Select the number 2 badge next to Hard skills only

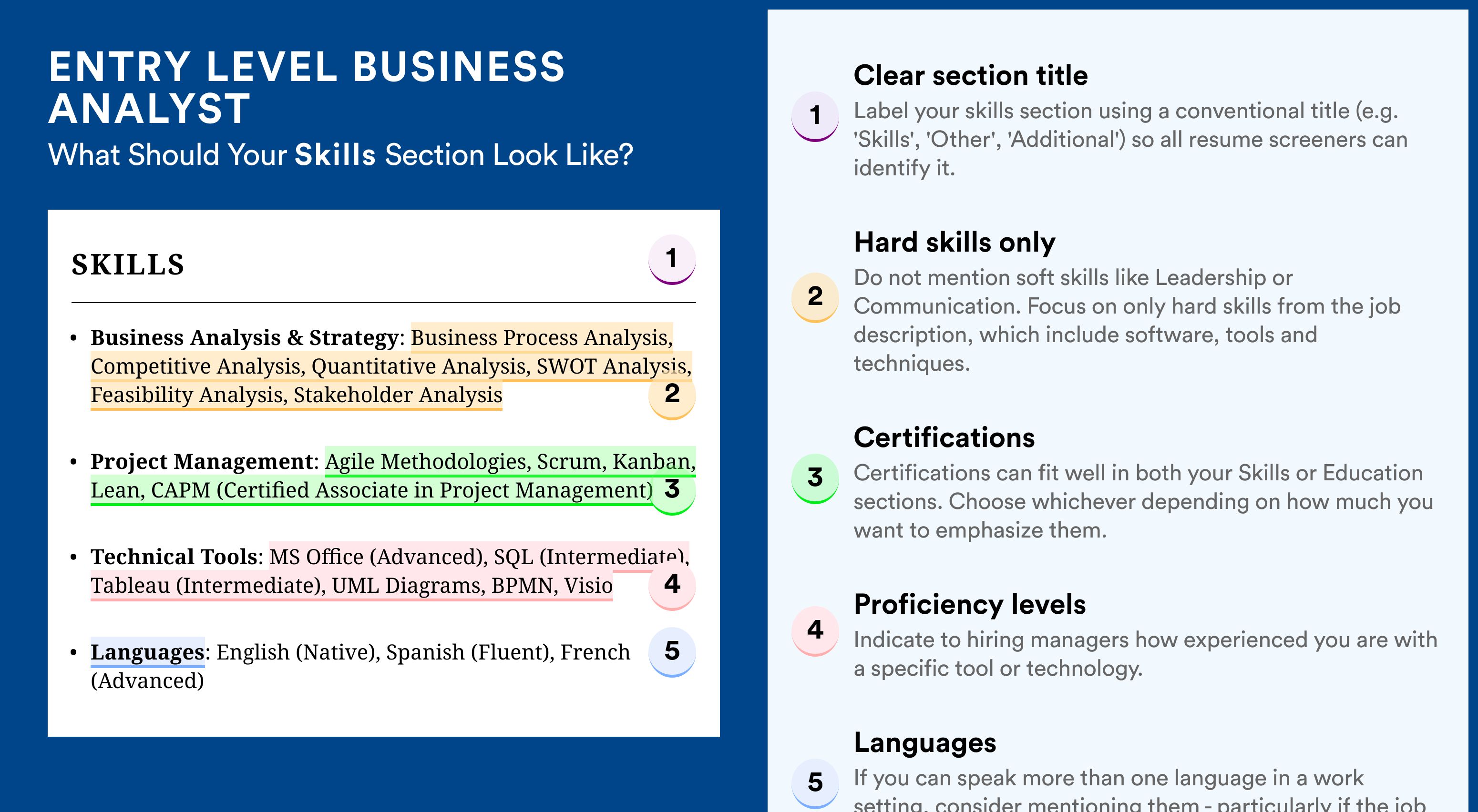pyautogui.click(x=815, y=297)
